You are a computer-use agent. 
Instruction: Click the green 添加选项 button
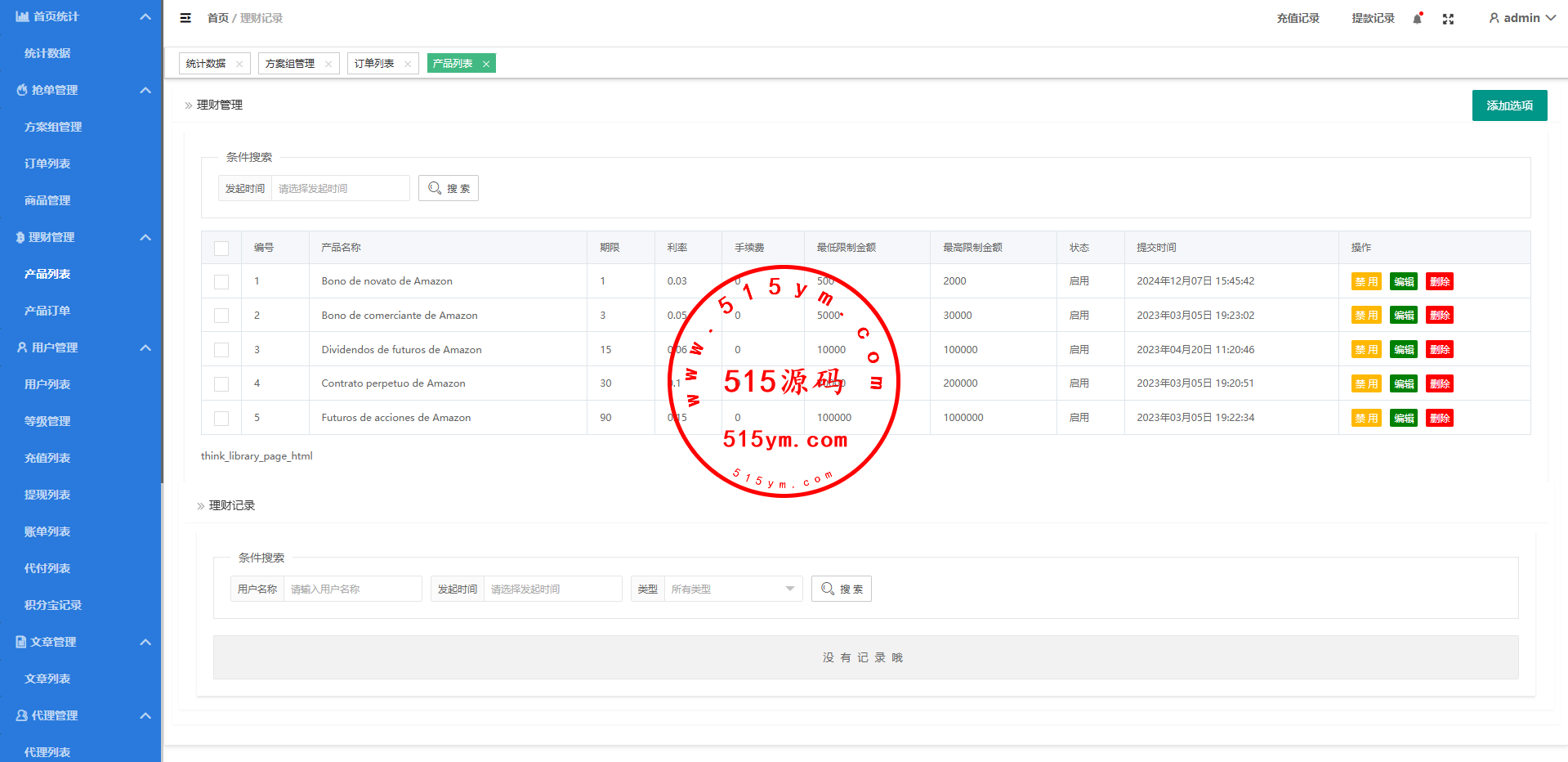tap(1509, 105)
